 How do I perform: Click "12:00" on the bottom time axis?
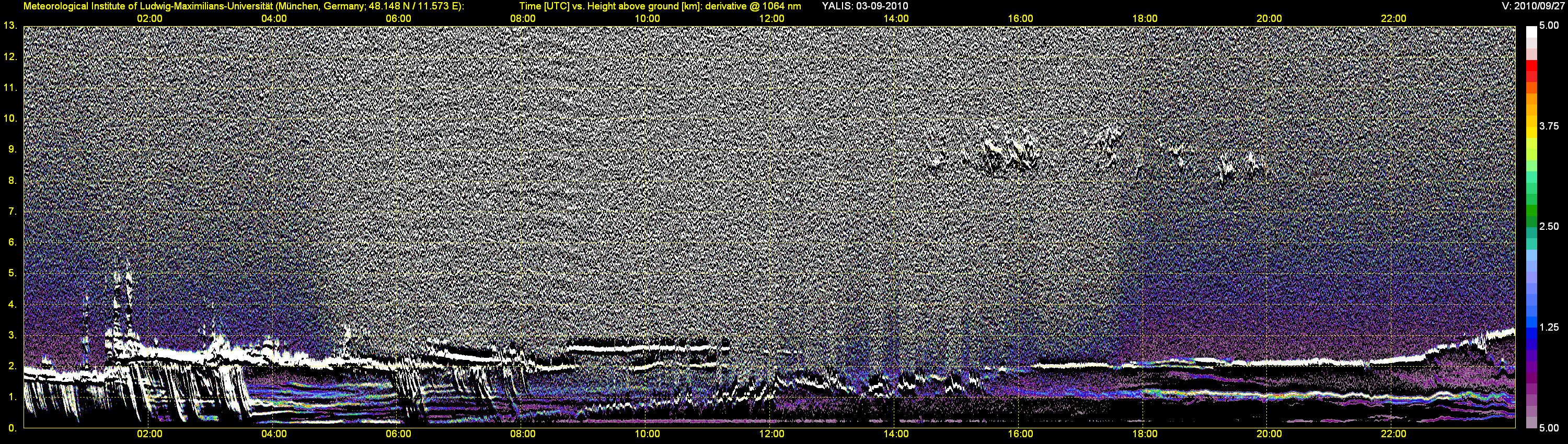coord(771,434)
